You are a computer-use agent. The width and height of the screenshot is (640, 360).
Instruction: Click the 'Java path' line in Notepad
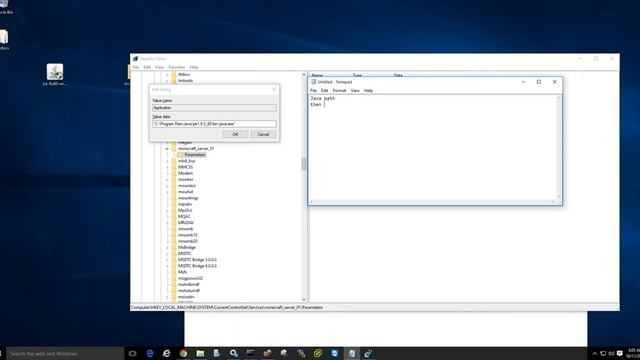tap(322, 98)
